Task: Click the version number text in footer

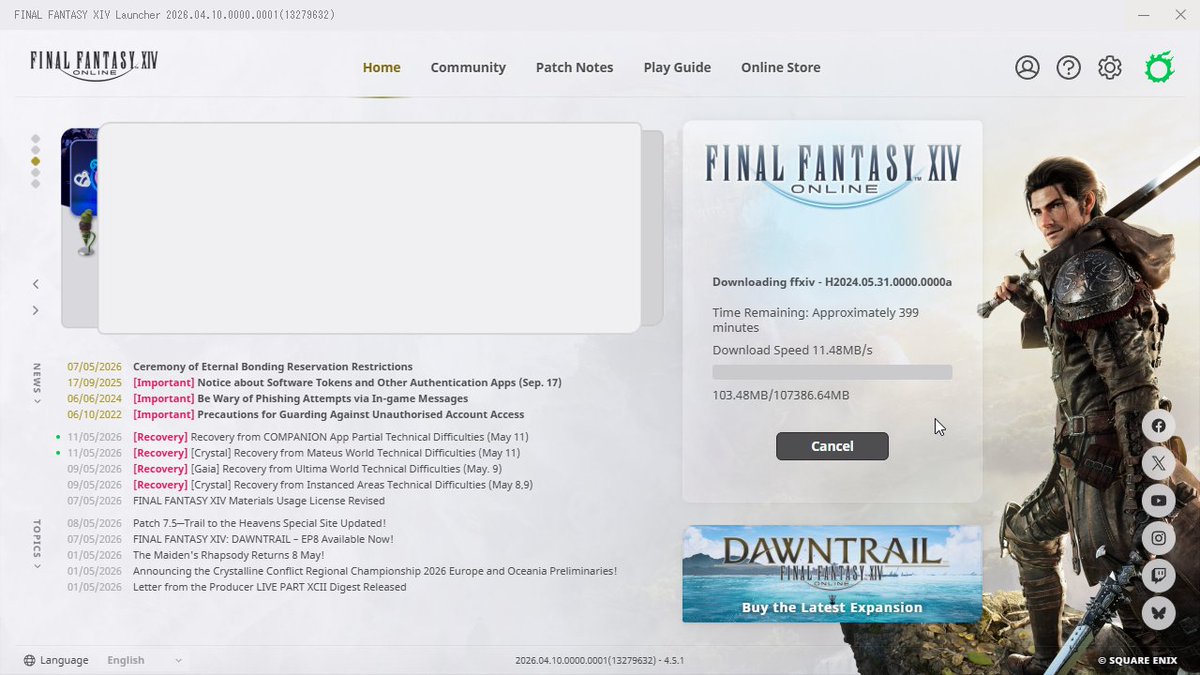Action: (599, 661)
